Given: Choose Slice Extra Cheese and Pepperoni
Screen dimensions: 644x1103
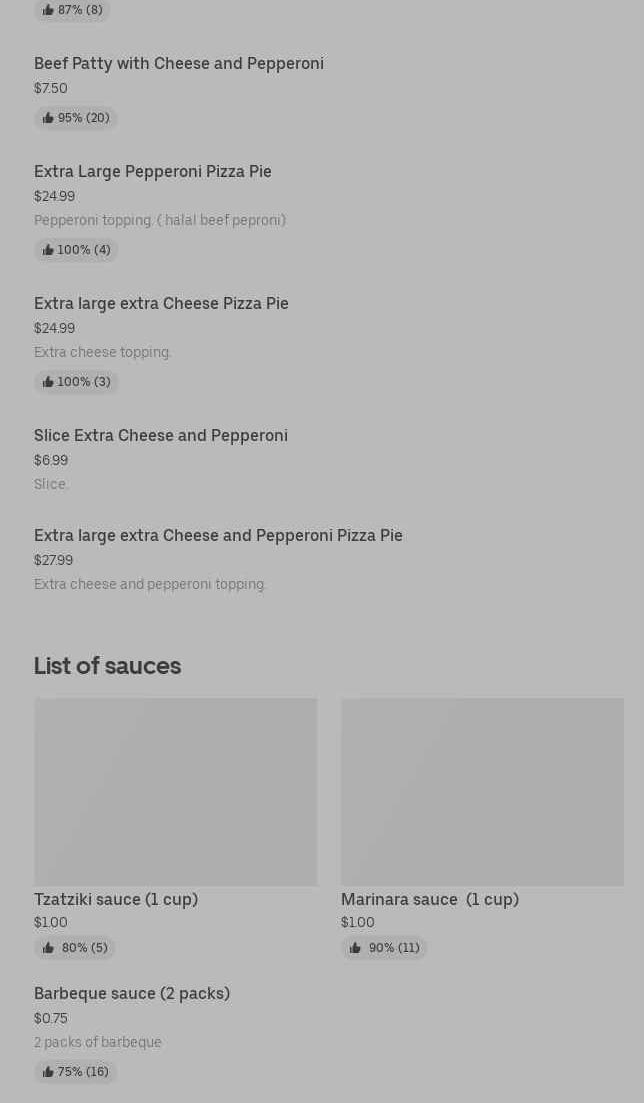Looking at the screenshot, I should [161, 435].
